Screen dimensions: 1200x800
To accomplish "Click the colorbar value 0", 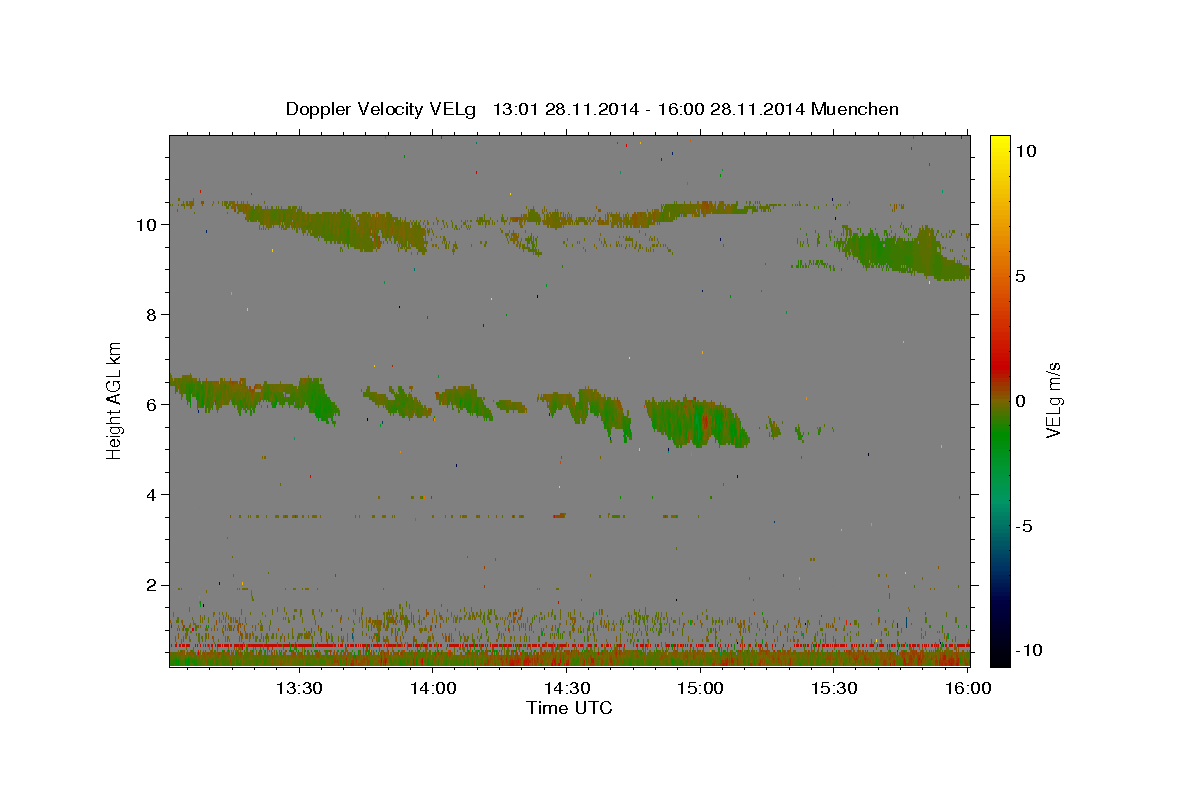I will point(1020,401).
